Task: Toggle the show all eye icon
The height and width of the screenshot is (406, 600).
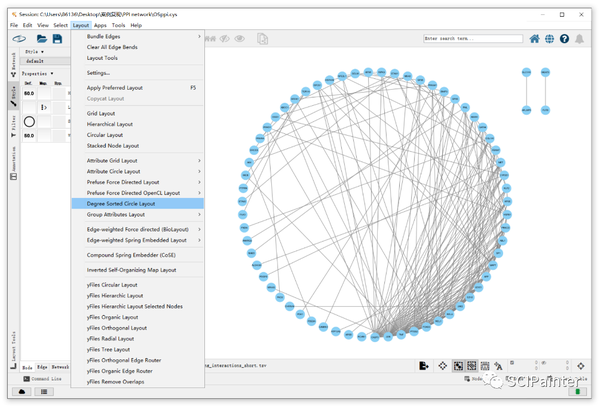Action: pyautogui.click(x=240, y=39)
